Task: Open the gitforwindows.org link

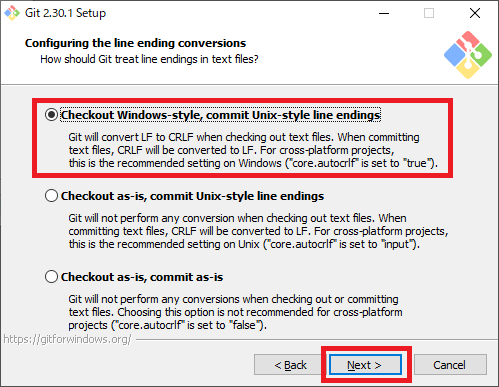Action: (x=67, y=339)
